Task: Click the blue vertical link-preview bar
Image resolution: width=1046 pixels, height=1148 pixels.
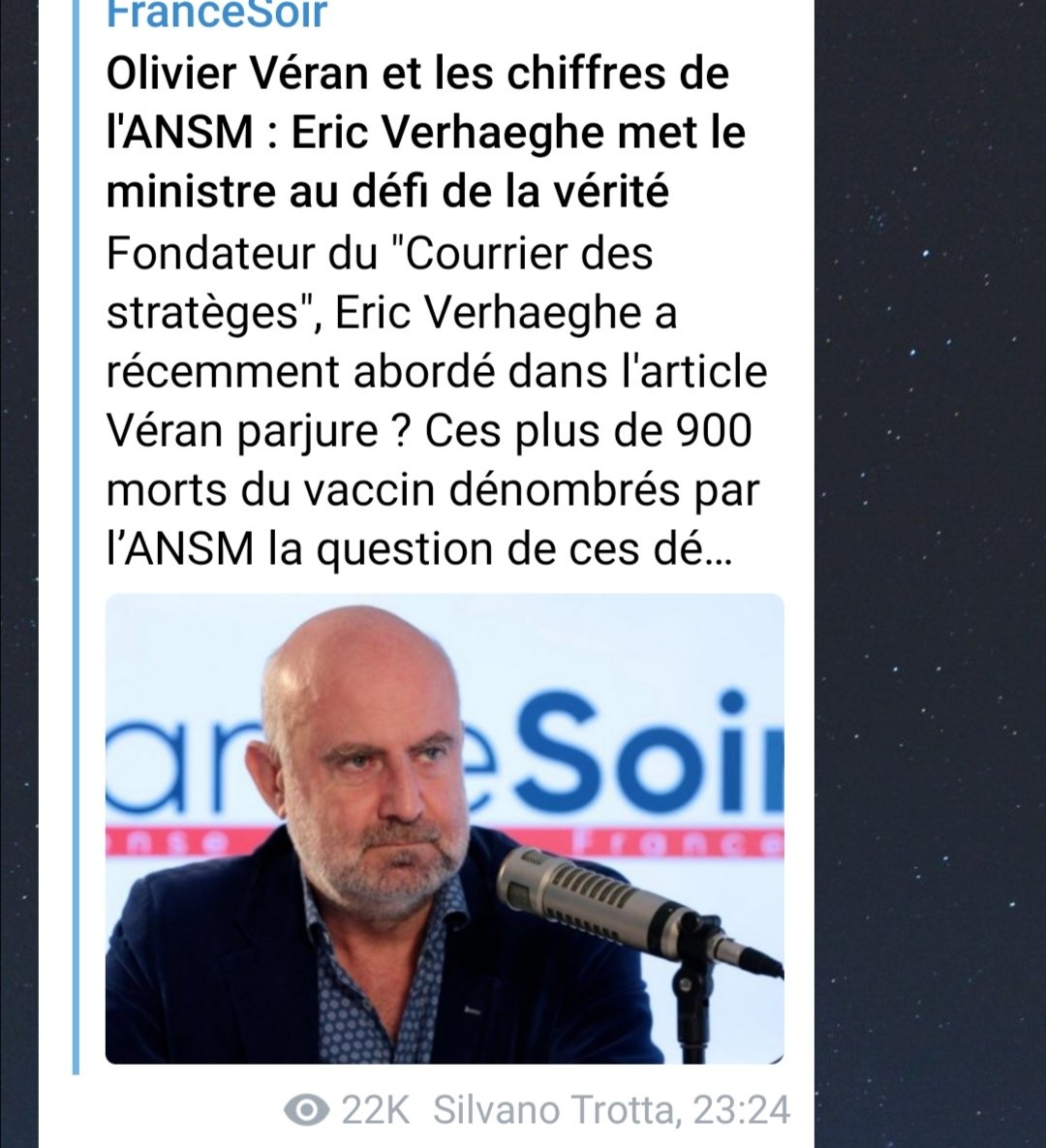Action: coord(76,537)
